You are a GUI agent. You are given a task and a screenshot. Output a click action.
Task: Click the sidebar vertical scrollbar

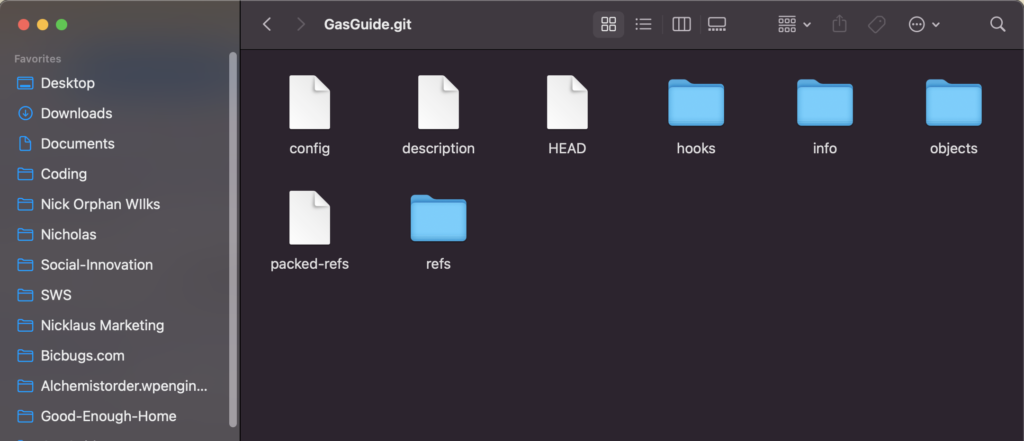(233, 240)
